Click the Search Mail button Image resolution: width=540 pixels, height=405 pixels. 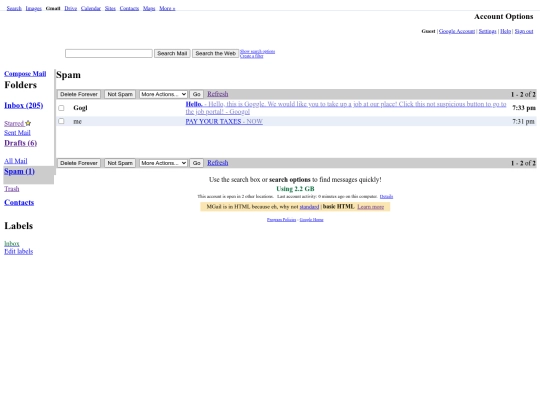coord(172,53)
